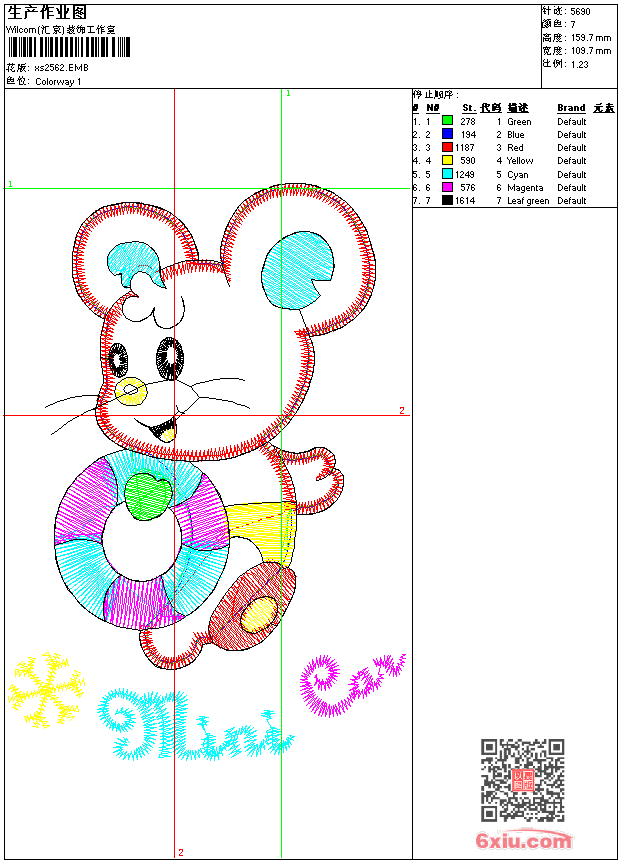Click the Brand column header
Viewport: 620px width, 860px height.
(x=571, y=108)
